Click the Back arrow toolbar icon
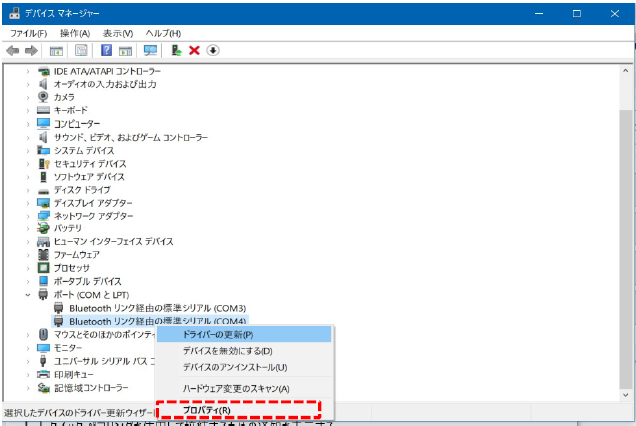The image size is (636, 426). click(13, 51)
